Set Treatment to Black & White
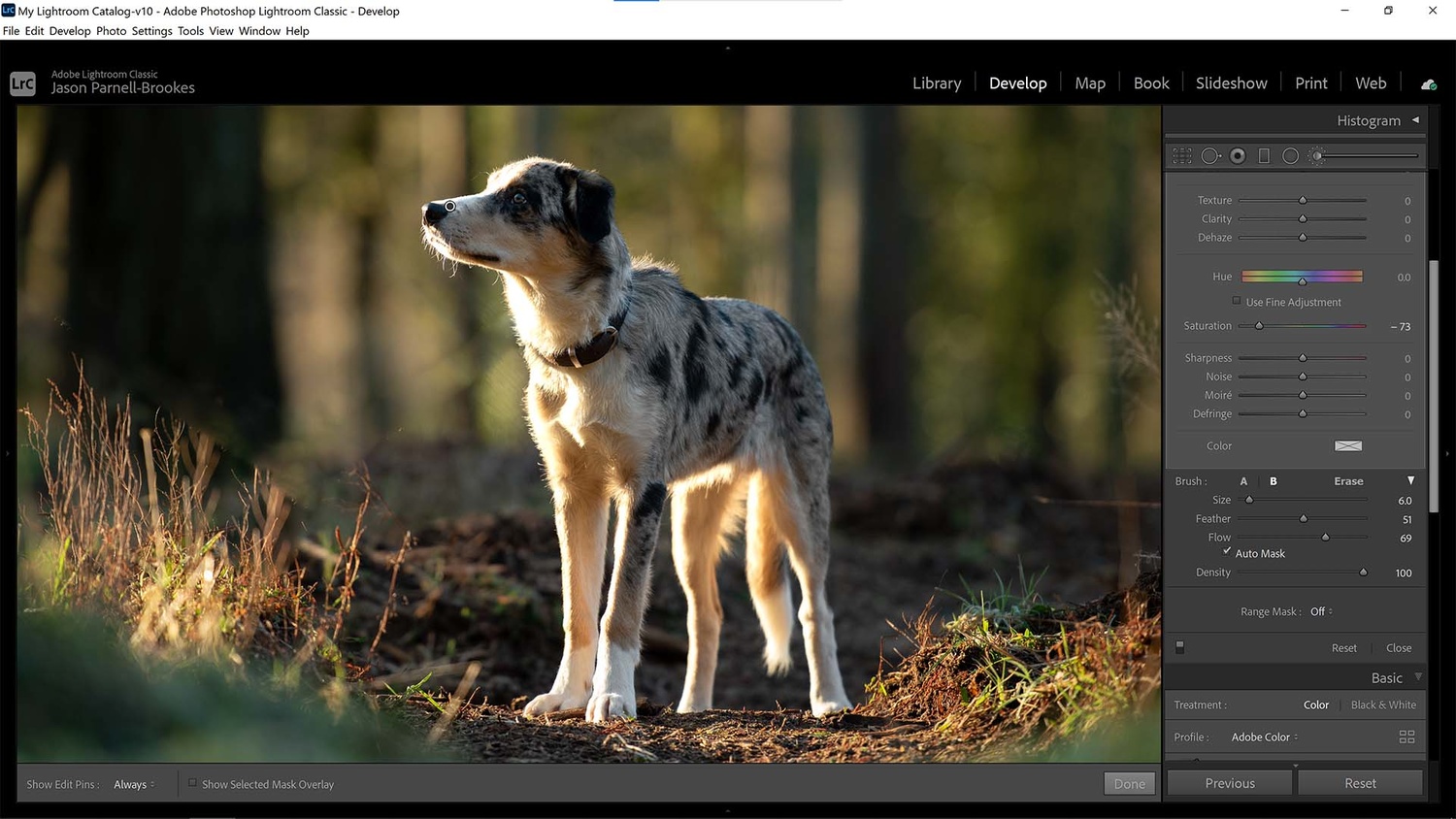 pyautogui.click(x=1383, y=705)
